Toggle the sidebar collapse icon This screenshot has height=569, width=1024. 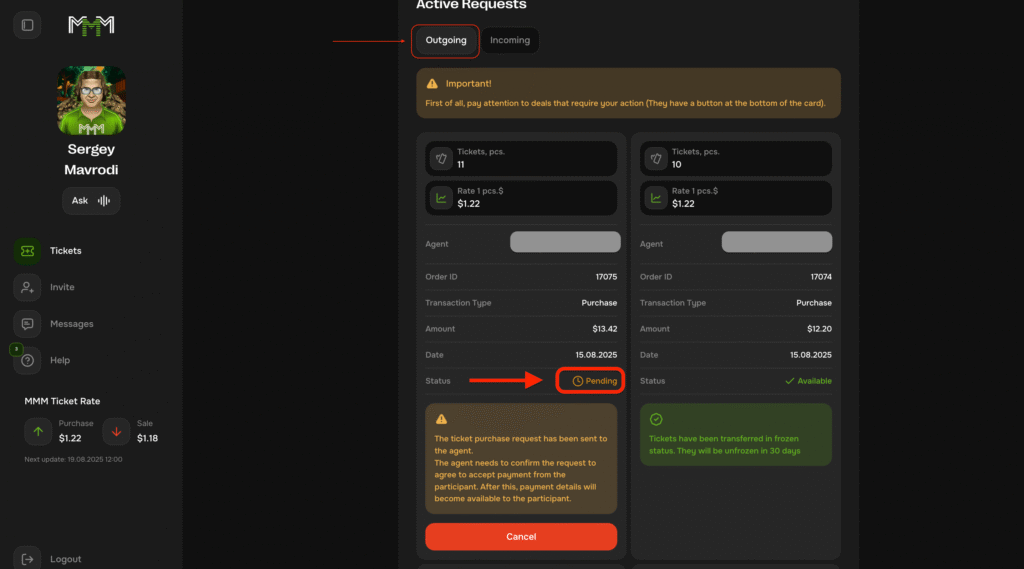click(27, 25)
